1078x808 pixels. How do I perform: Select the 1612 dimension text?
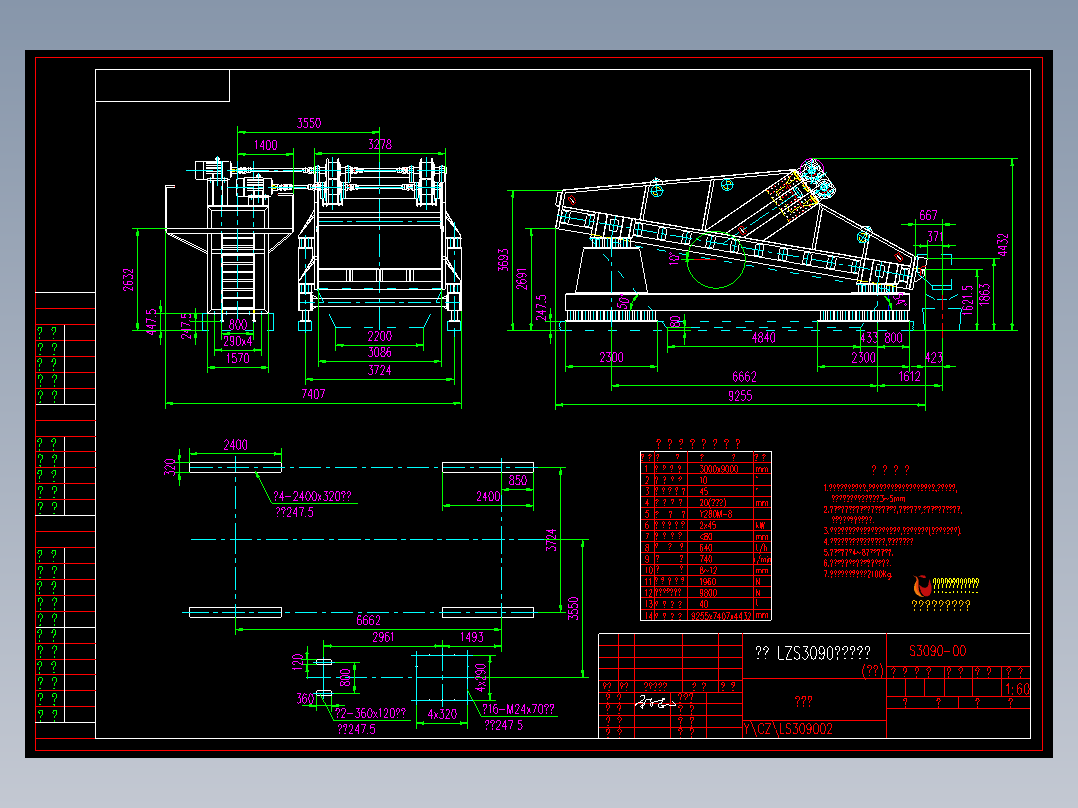(x=909, y=376)
